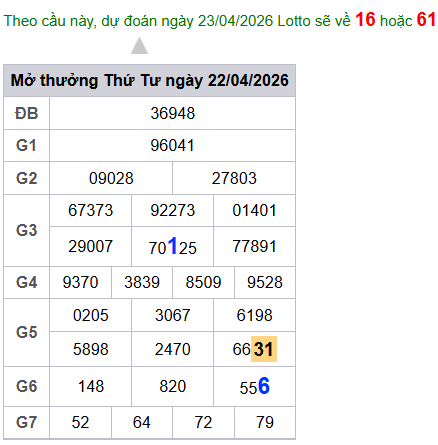Click the G6 row label
Image resolution: width=438 pixels, height=445 pixels.
[x=26, y=386]
